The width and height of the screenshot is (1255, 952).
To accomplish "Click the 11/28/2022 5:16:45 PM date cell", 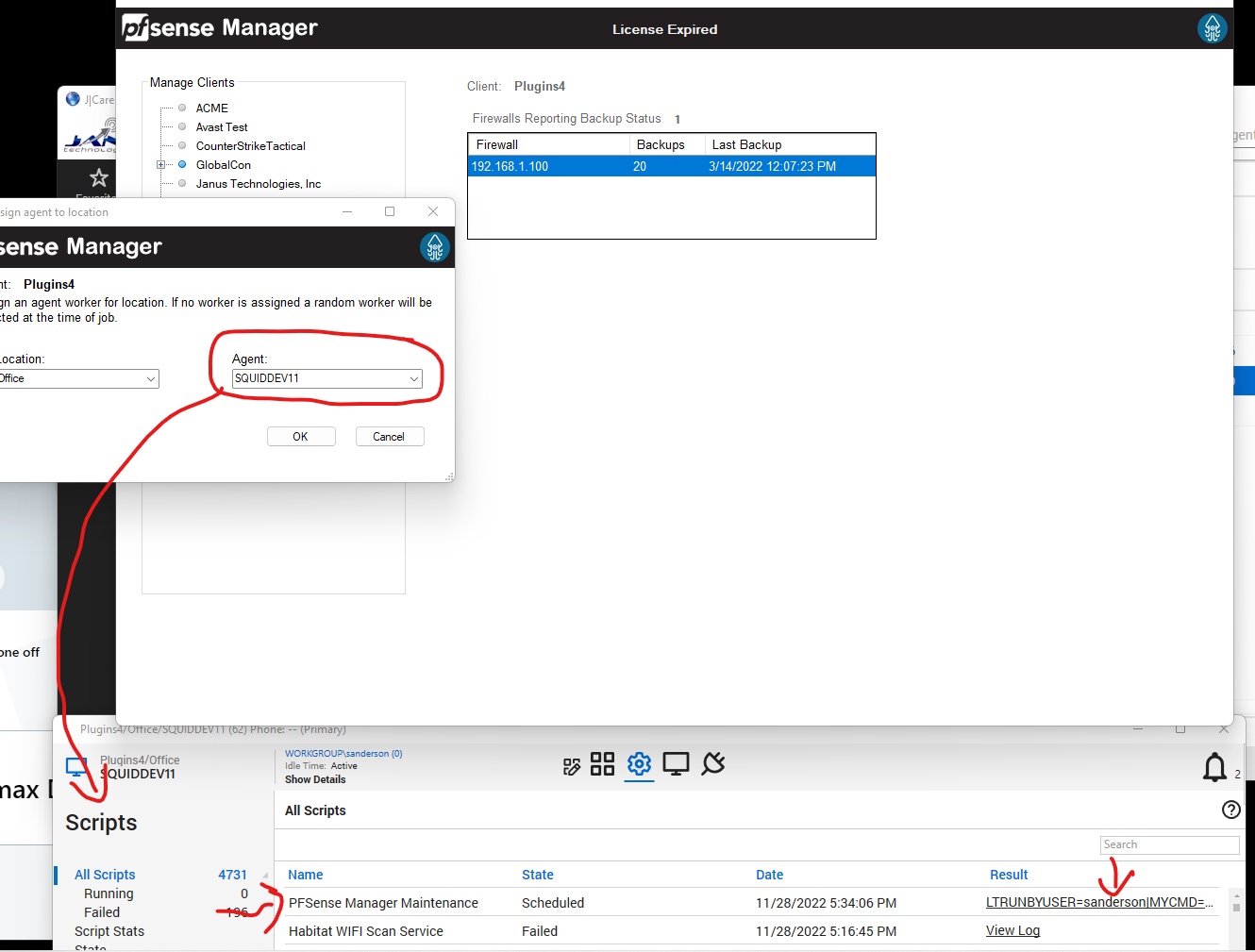I will pos(826,931).
